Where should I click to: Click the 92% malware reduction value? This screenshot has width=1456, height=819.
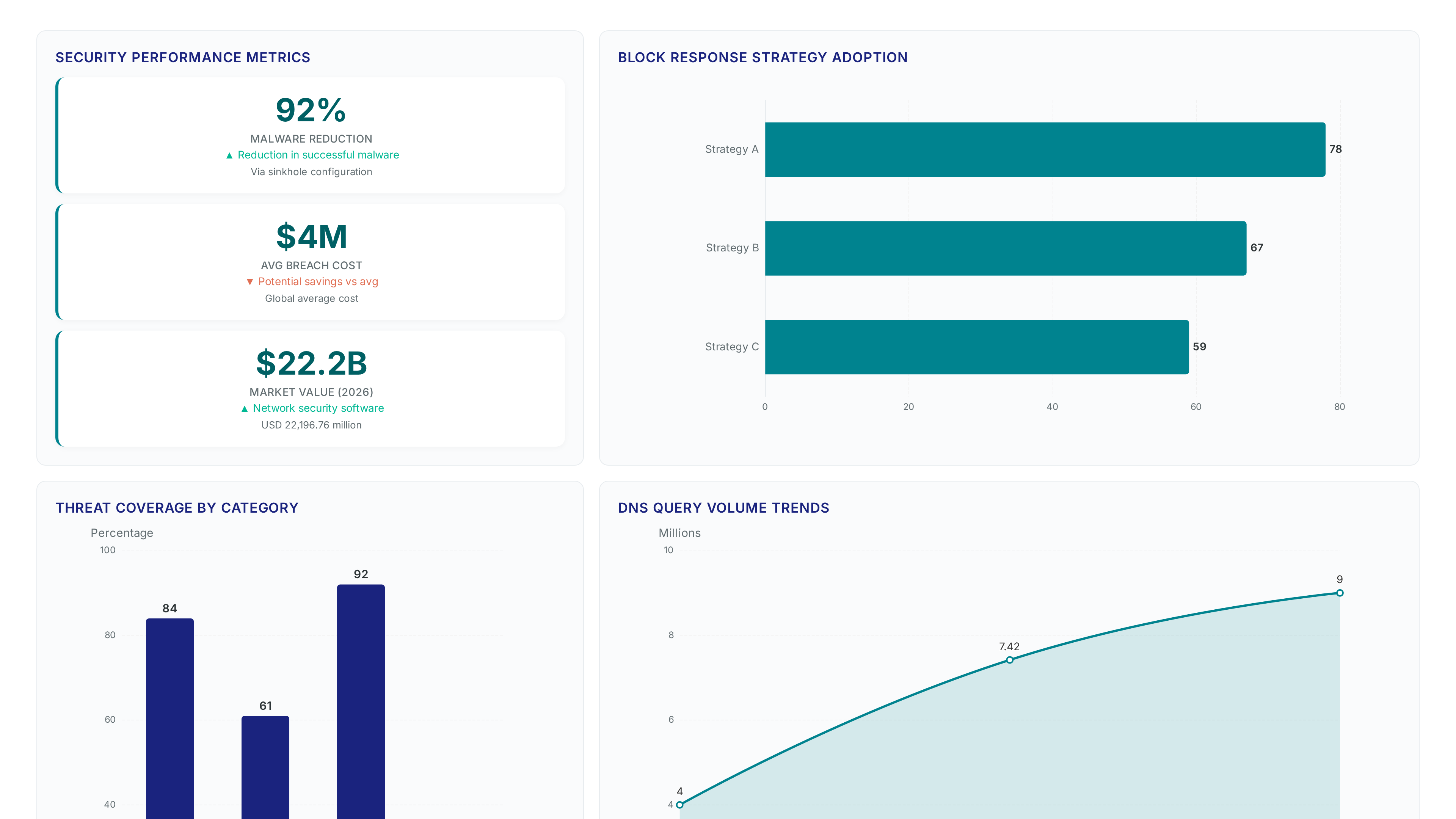point(311,110)
